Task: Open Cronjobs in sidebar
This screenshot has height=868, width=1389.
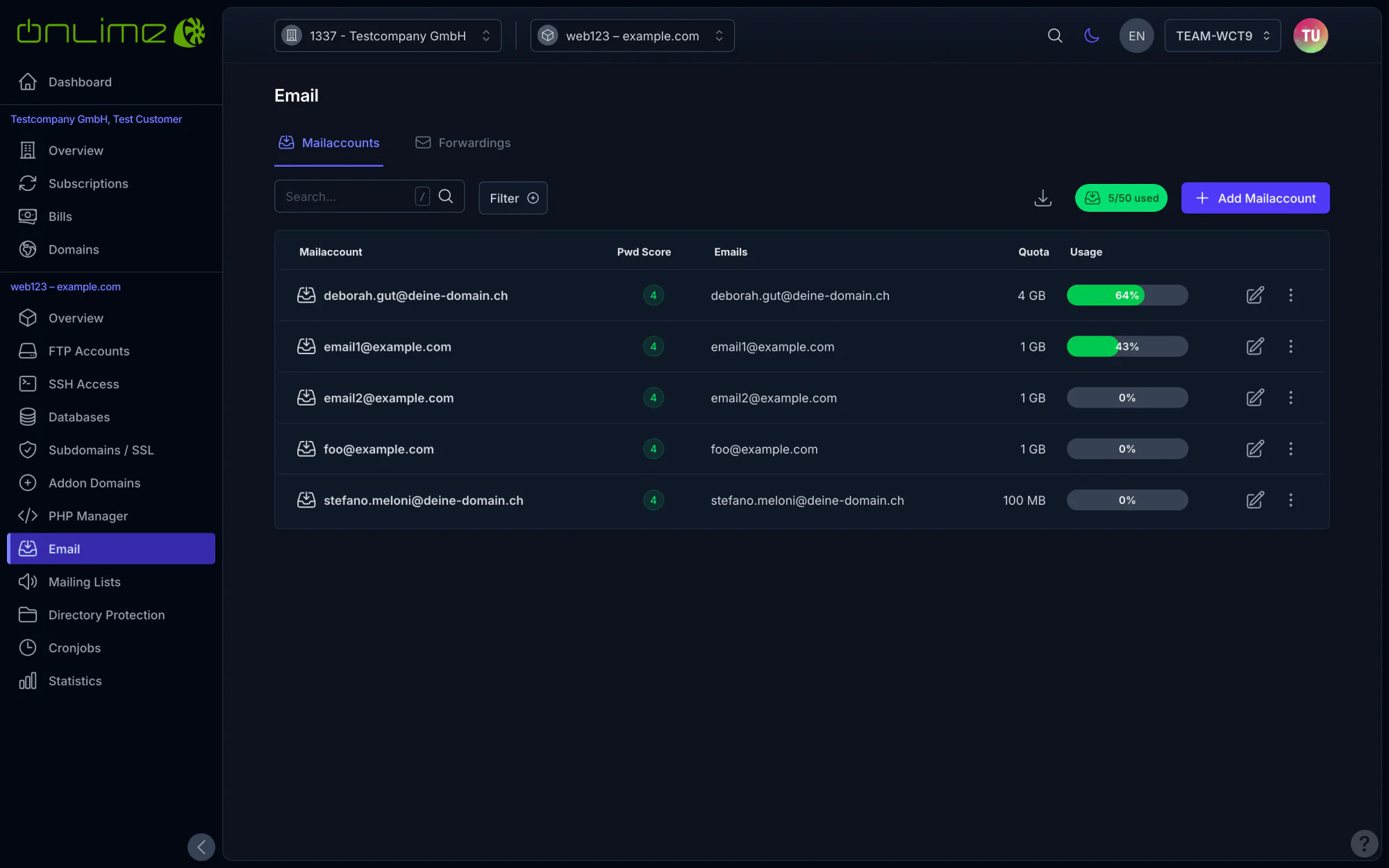Action: [111, 648]
